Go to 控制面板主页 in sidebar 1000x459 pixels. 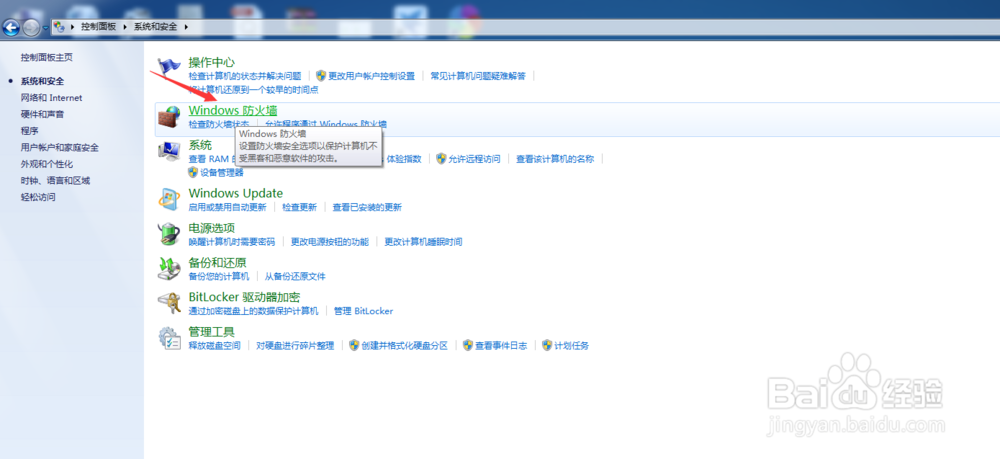[x=47, y=57]
